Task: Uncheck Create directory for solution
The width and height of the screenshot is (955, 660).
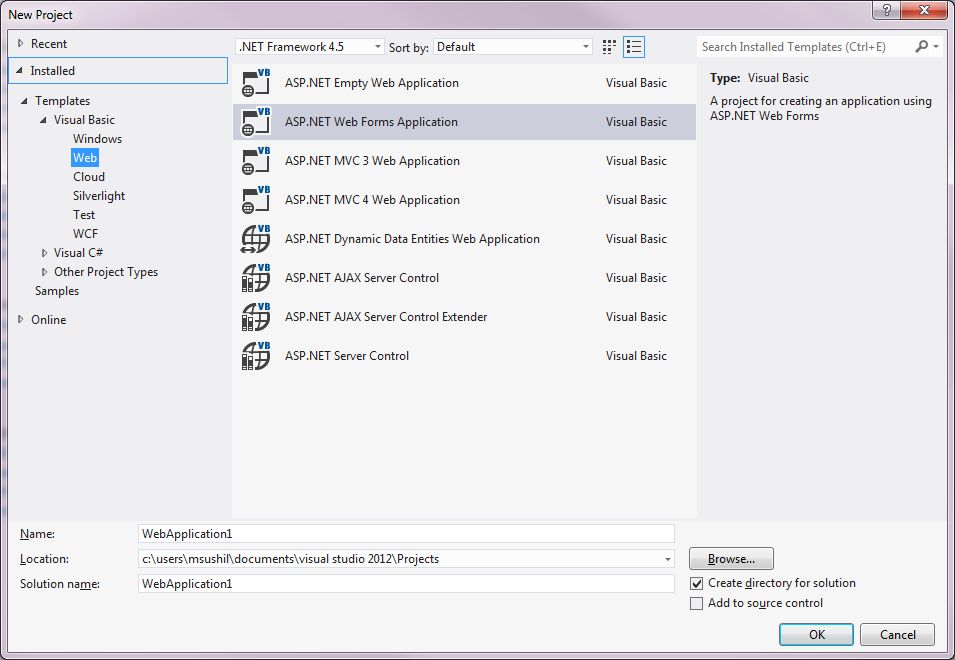Action: click(x=697, y=583)
